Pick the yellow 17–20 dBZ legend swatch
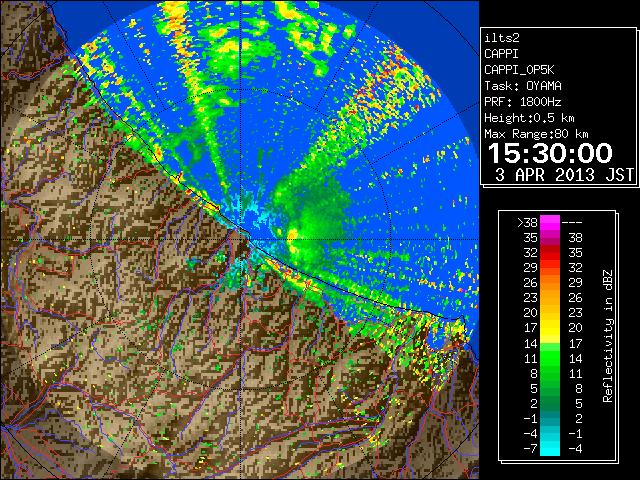 pos(550,328)
